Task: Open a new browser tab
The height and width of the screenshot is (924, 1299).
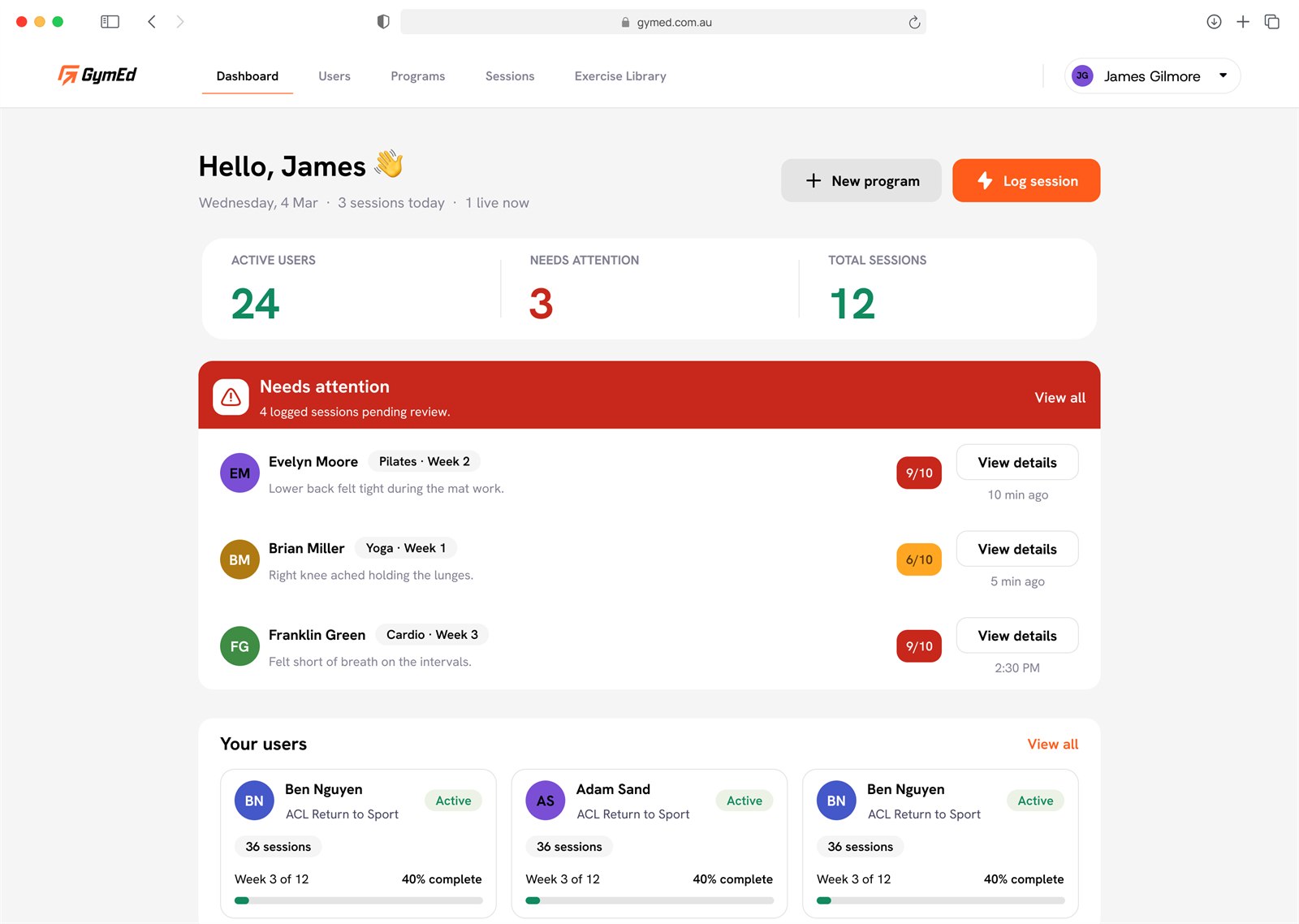Action: click(x=1243, y=22)
